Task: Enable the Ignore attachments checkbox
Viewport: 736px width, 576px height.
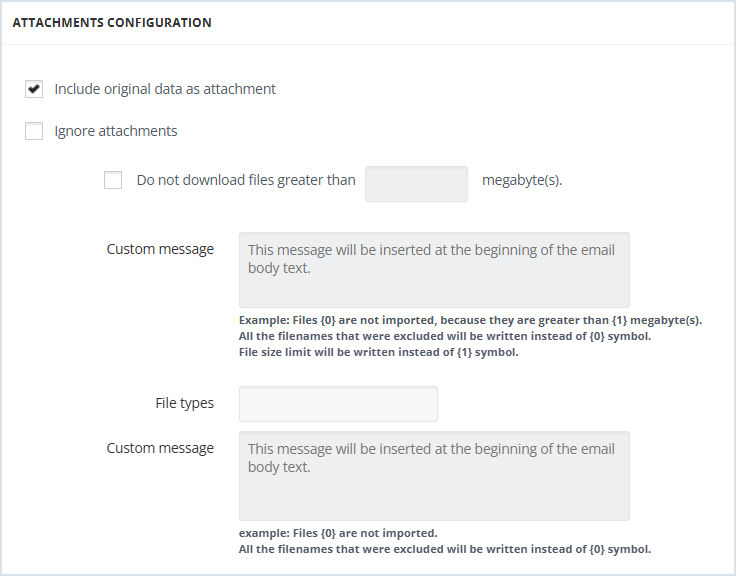Action: [34, 131]
